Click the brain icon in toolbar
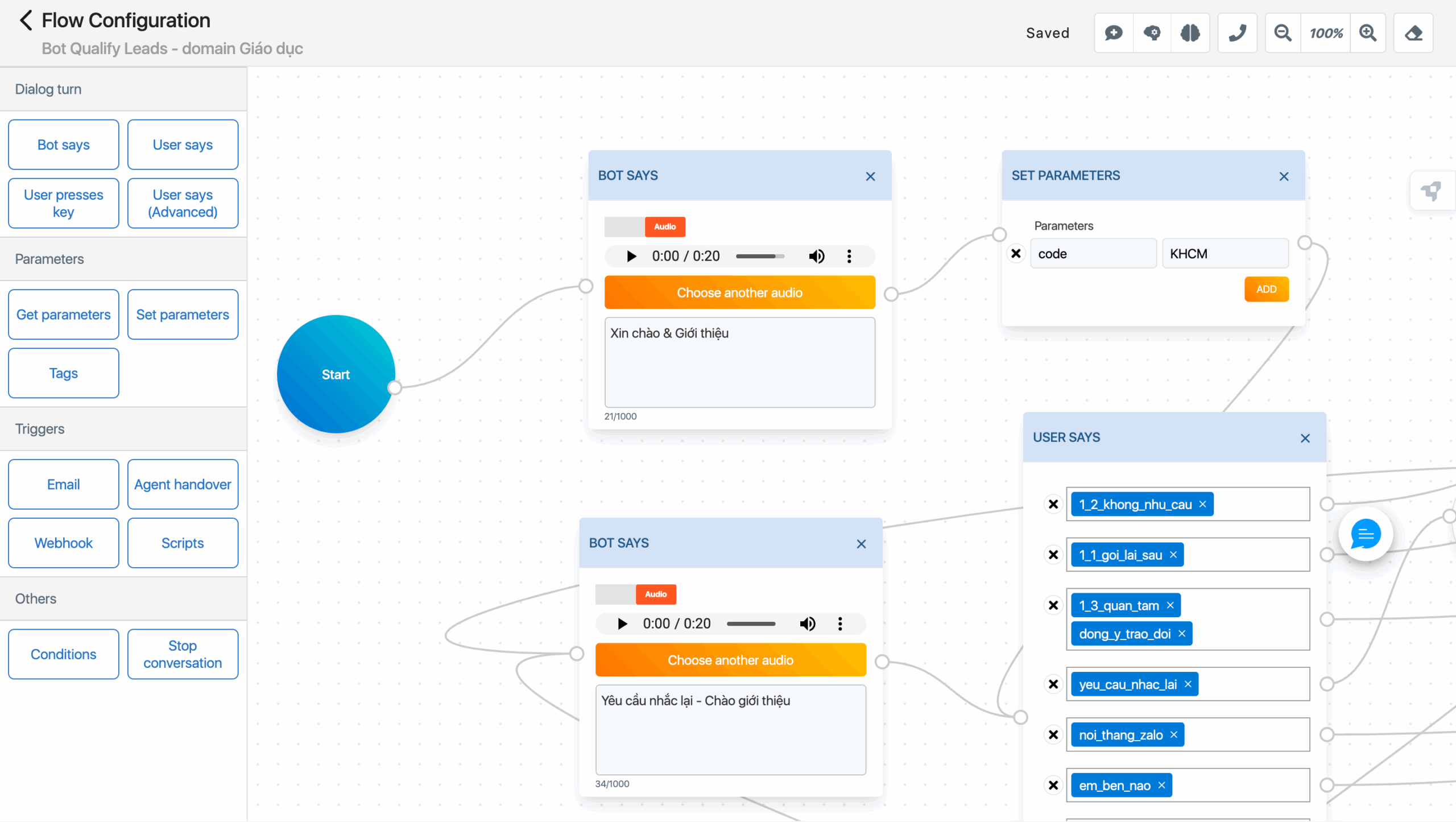The image size is (1456, 822). pyautogui.click(x=1190, y=33)
